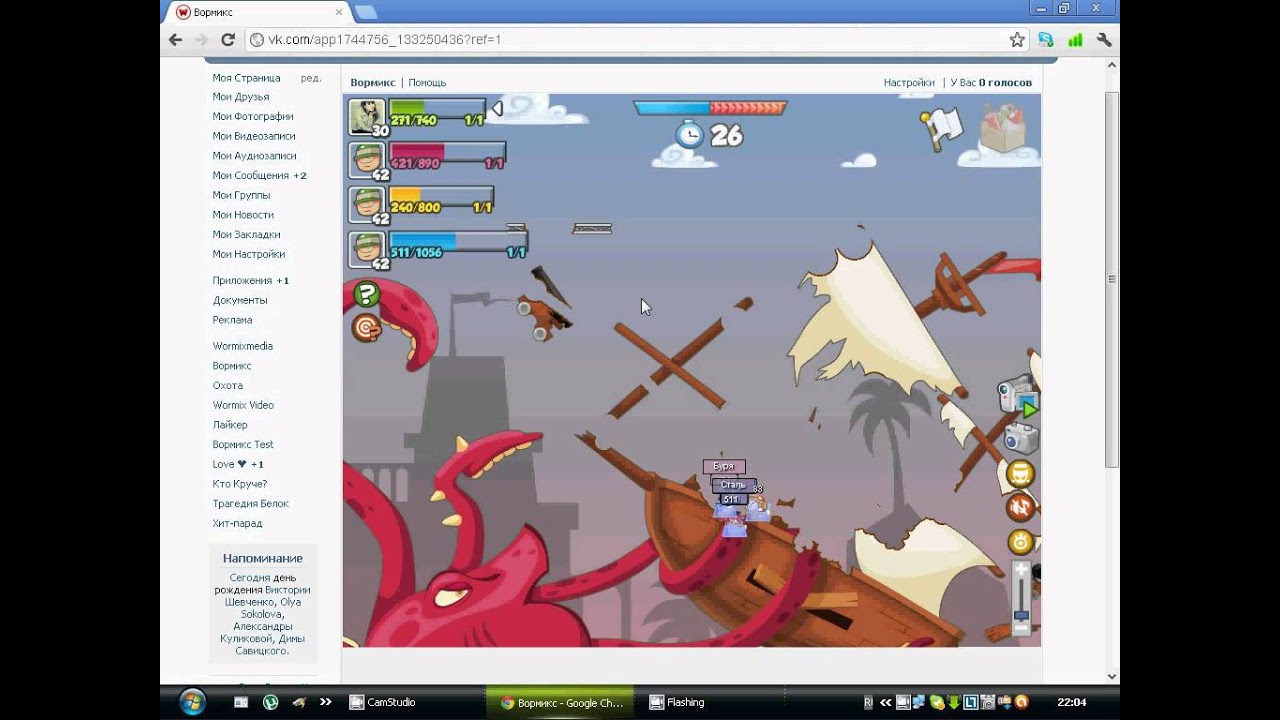Open Мои Аудиозаписи link
The width and height of the screenshot is (1280, 720).
coord(254,156)
